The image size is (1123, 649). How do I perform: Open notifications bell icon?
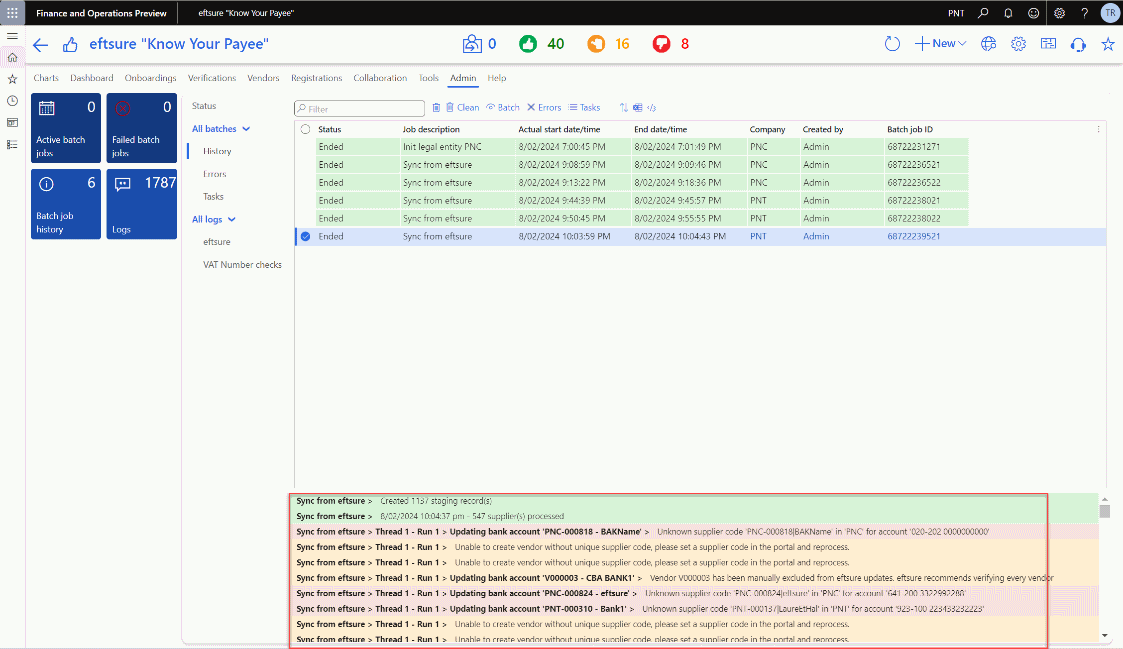(x=1008, y=13)
